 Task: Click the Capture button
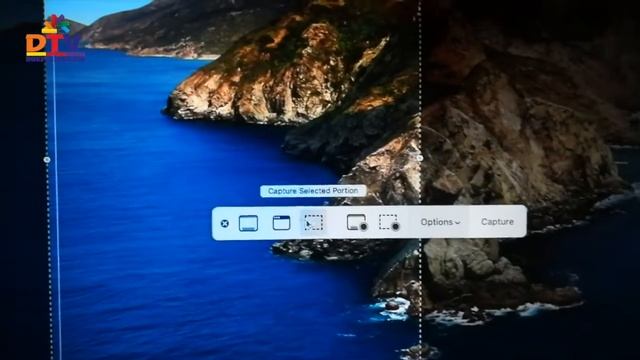pos(497,222)
